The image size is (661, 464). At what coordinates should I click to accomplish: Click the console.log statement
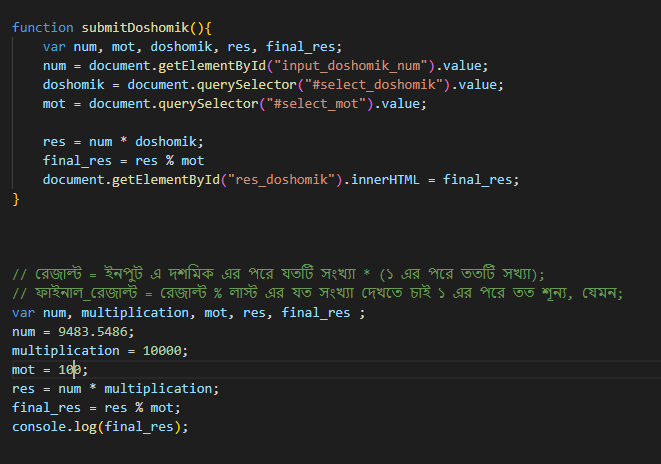[100, 427]
